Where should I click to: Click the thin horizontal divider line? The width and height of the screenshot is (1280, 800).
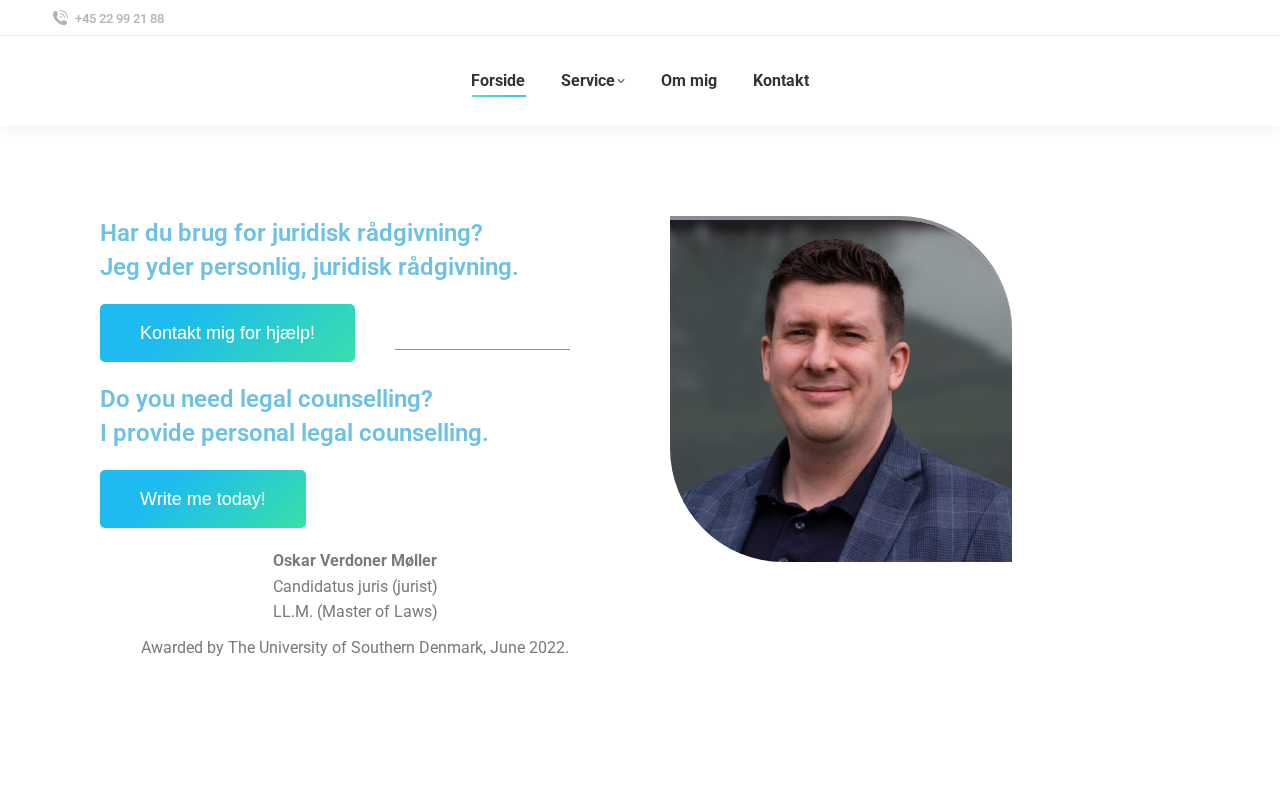point(482,349)
